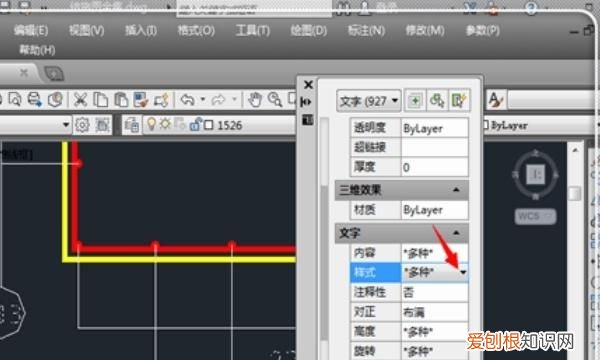The image size is (600, 360).
Task: Click properties palette menu icon below auto-hide
Action: [x=307, y=120]
